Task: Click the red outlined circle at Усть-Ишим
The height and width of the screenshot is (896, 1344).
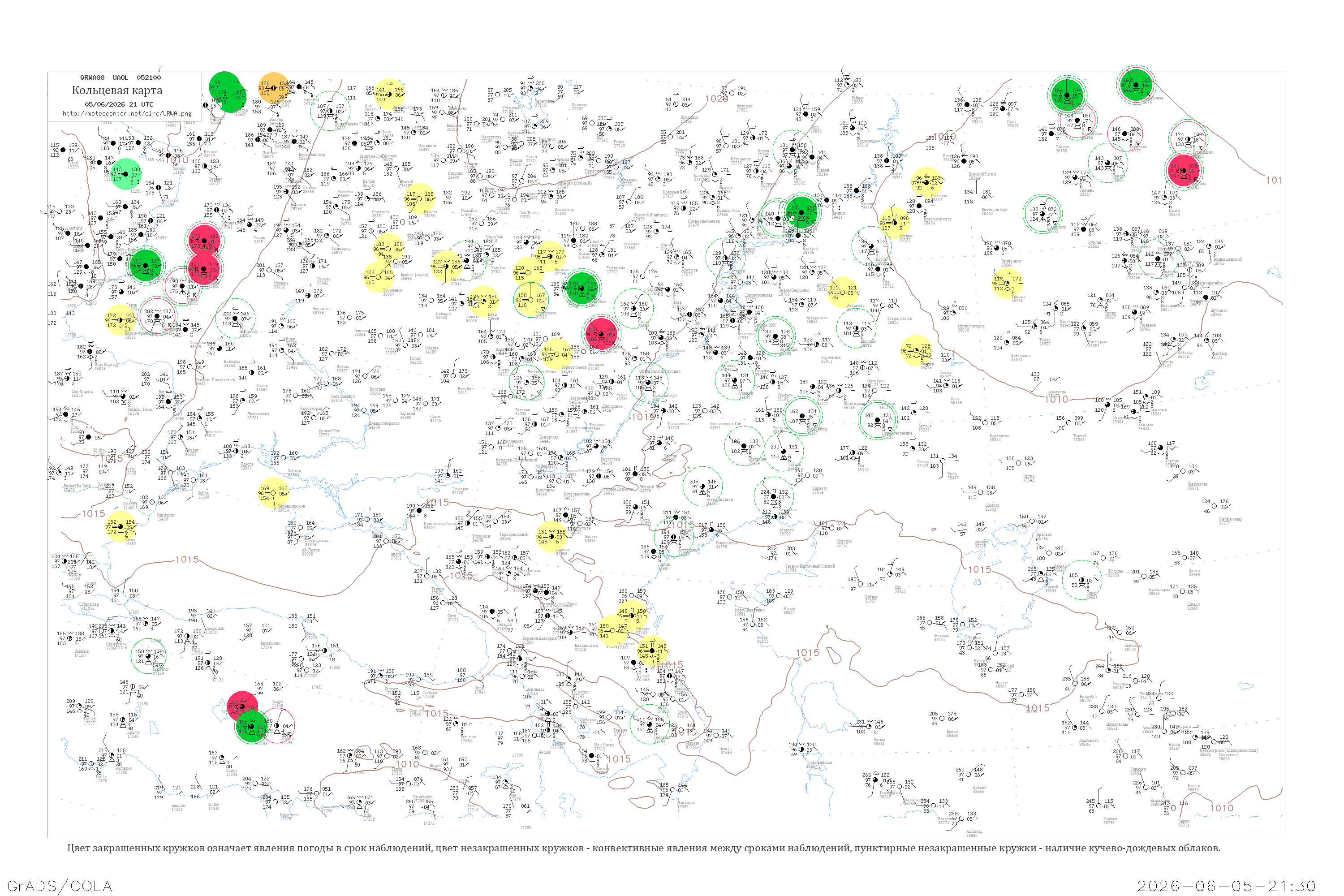Action: coord(1189,138)
